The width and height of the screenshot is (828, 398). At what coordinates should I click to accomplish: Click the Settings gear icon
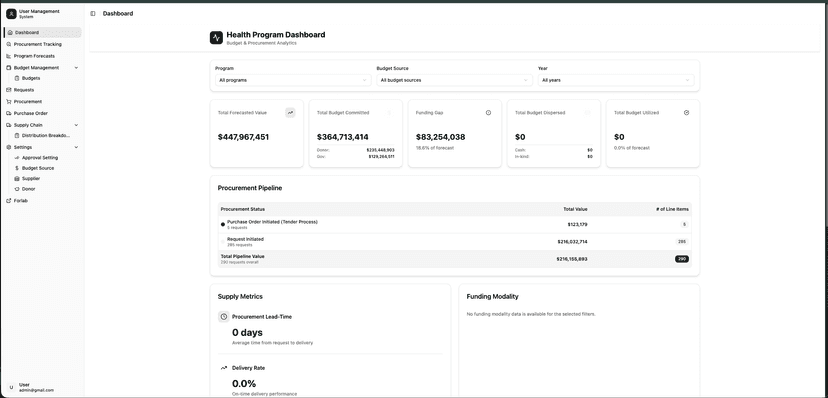tap(8, 147)
